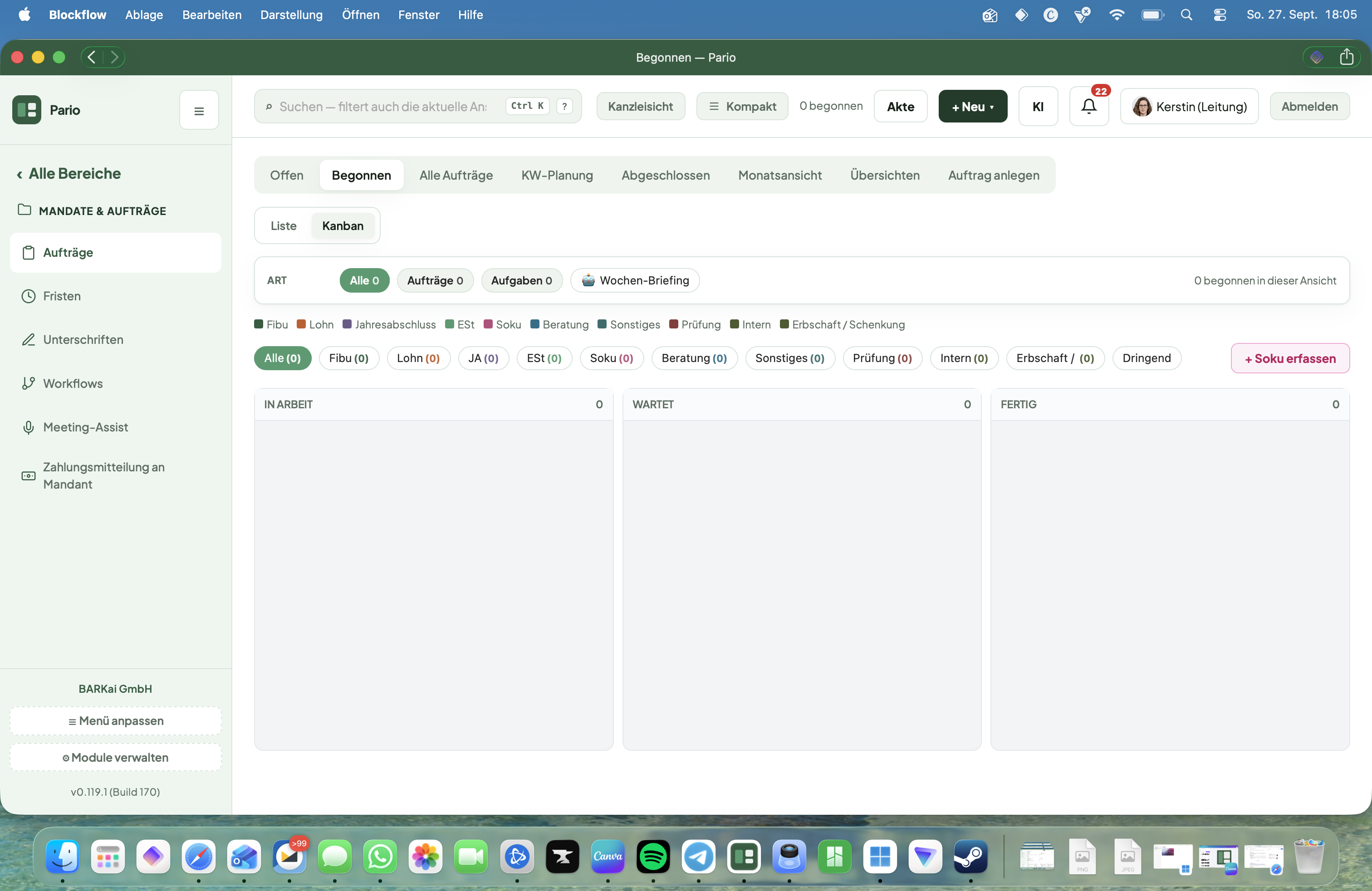
Task: Switch to Liste view
Action: point(283,226)
